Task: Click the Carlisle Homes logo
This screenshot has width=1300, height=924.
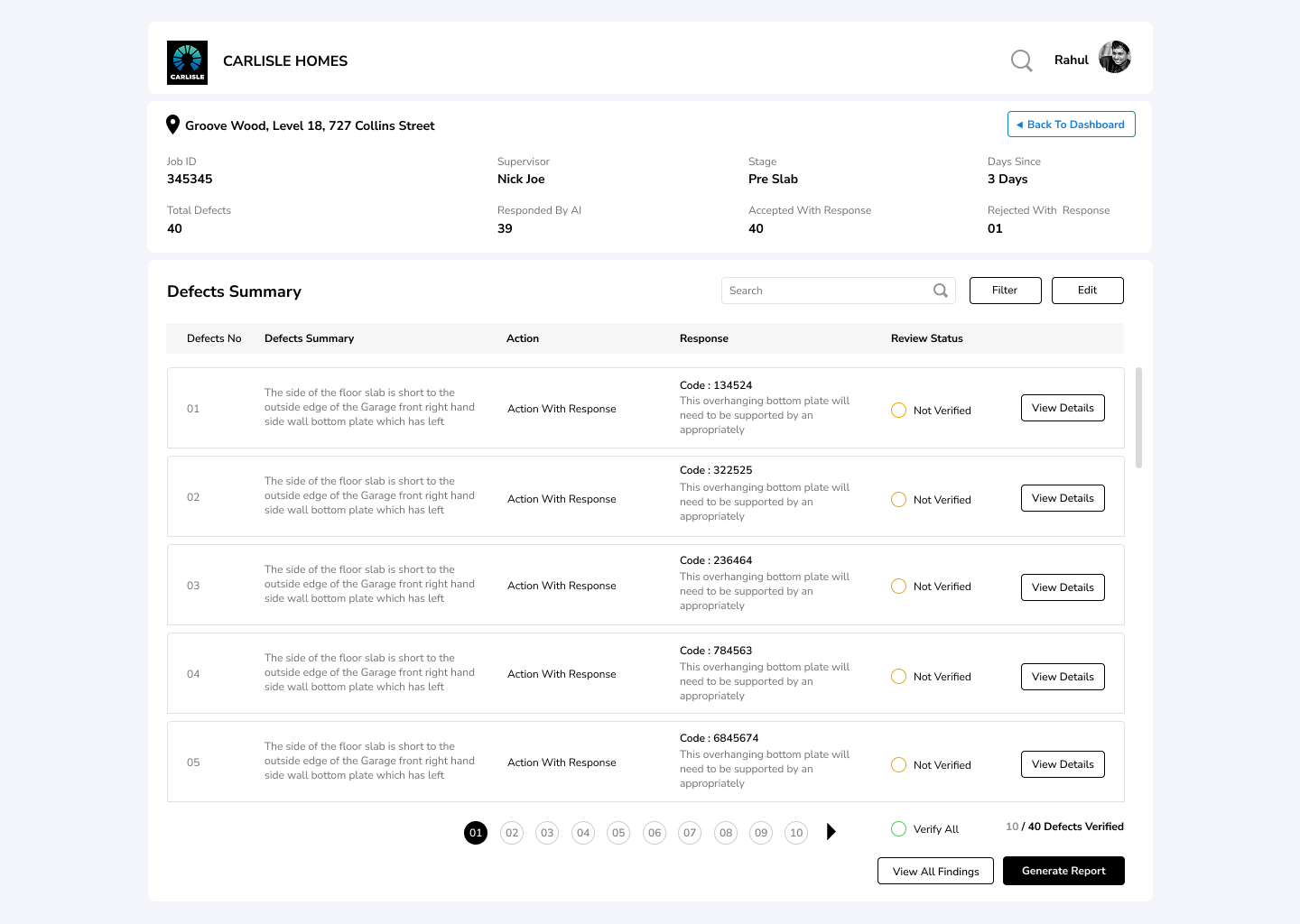Action: click(x=187, y=61)
